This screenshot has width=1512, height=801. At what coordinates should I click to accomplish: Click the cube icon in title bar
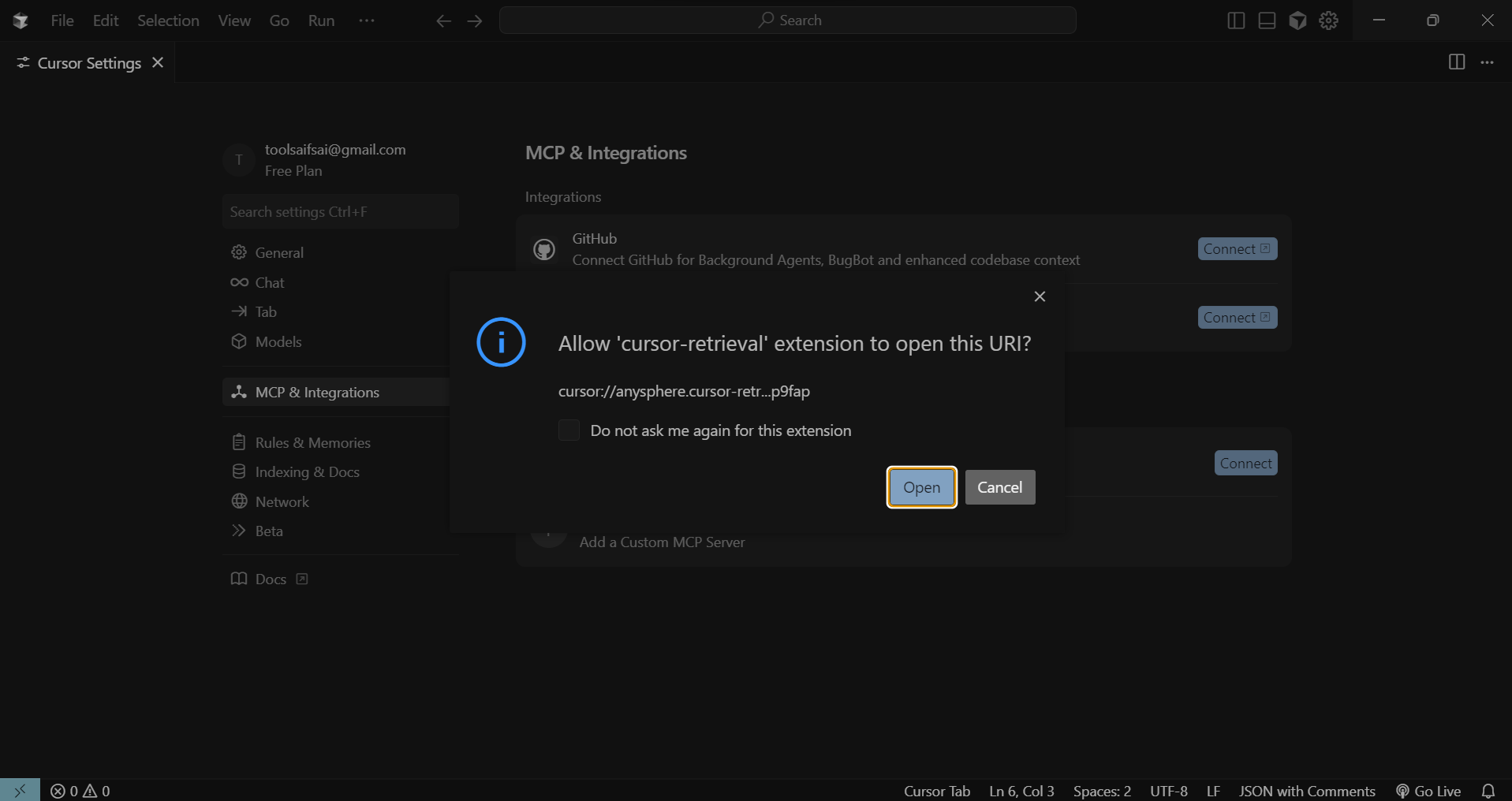pos(1297,21)
